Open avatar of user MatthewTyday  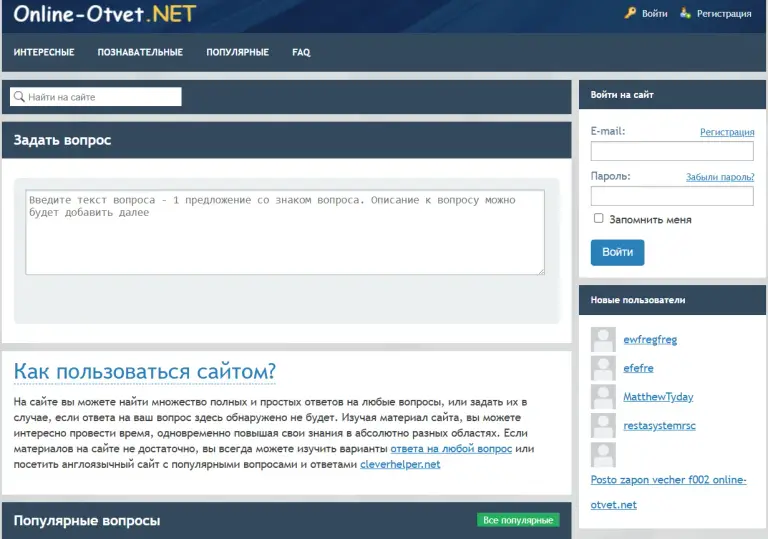click(603, 396)
